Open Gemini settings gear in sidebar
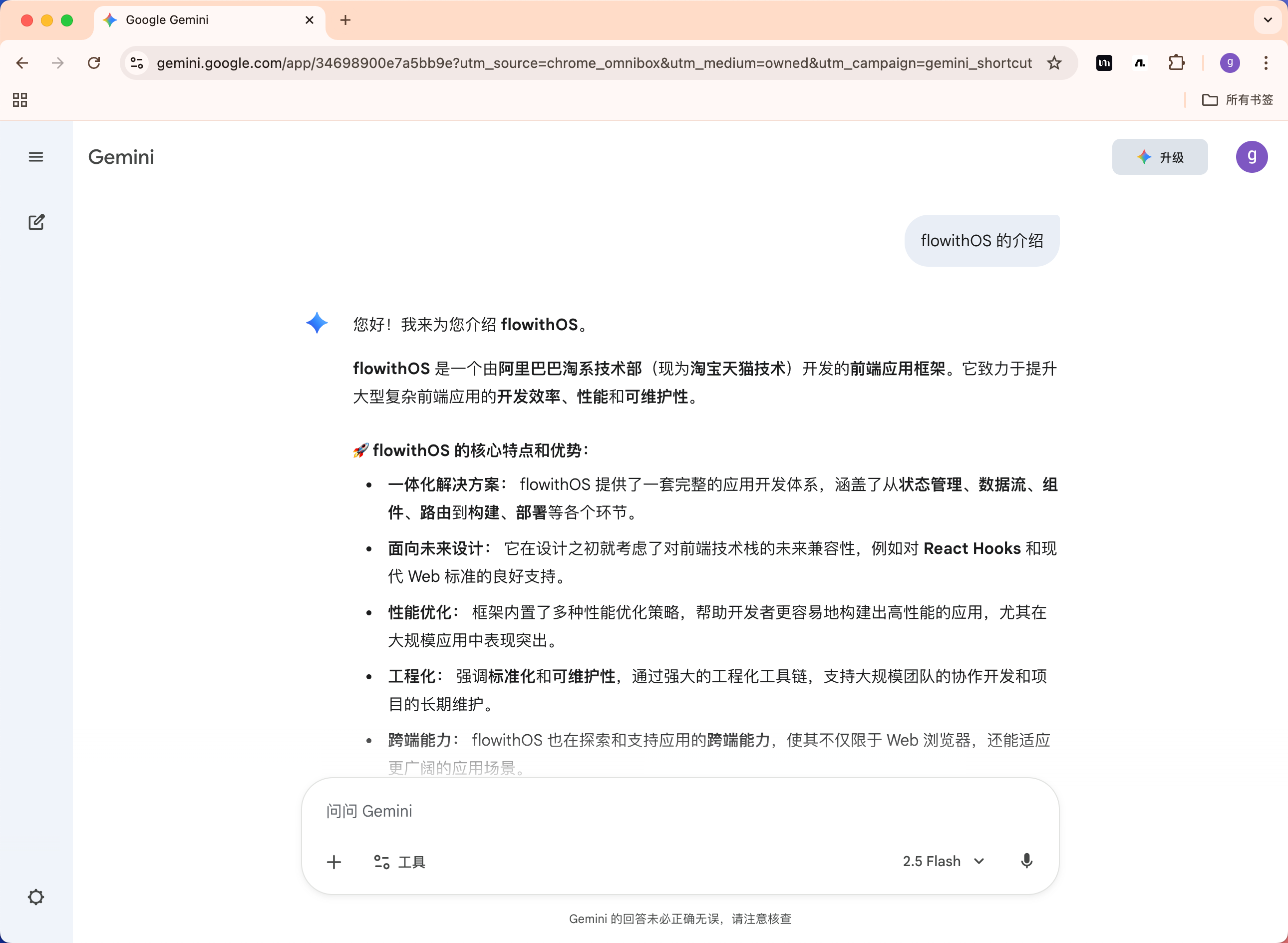 (x=36, y=898)
